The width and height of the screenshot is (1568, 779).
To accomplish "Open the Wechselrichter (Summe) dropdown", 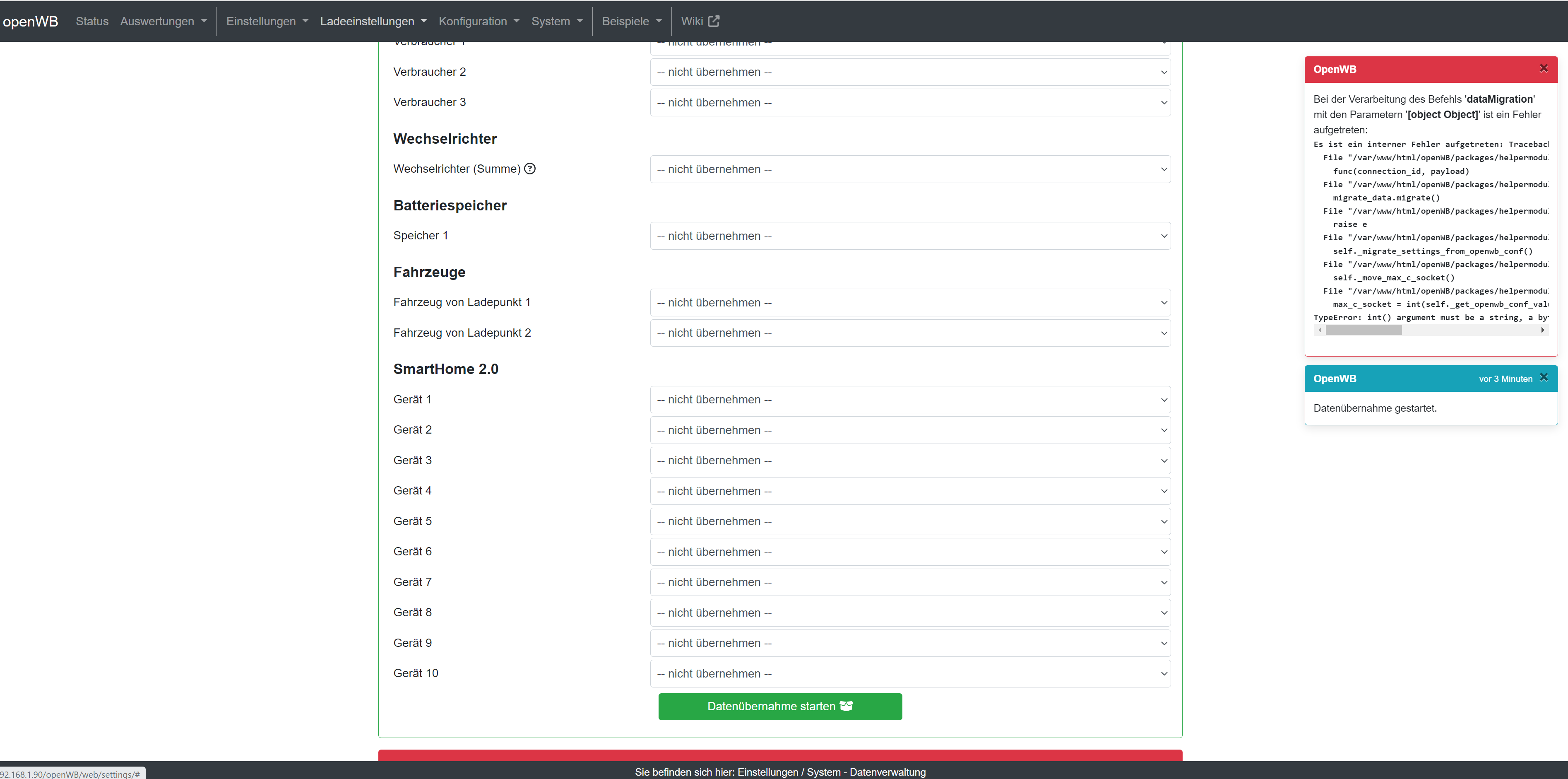I will click(910, 169).
